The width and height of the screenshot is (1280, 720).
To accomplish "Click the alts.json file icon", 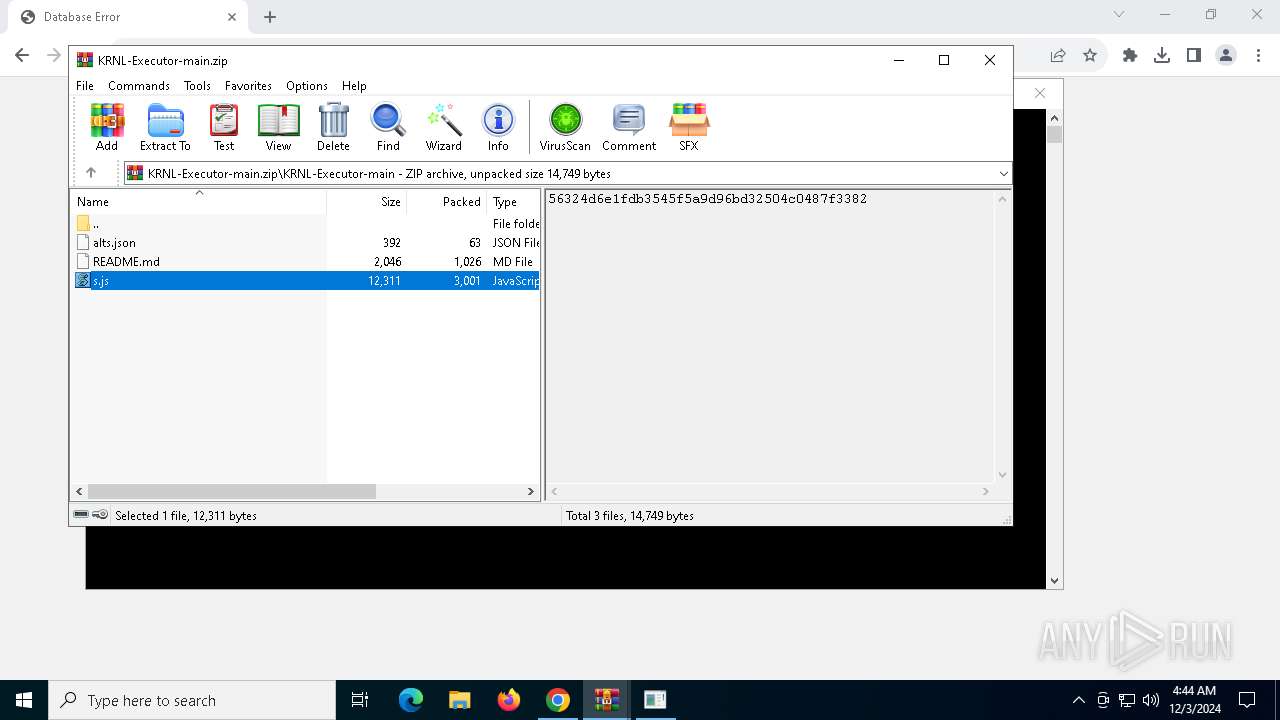I will click(83, 242).
